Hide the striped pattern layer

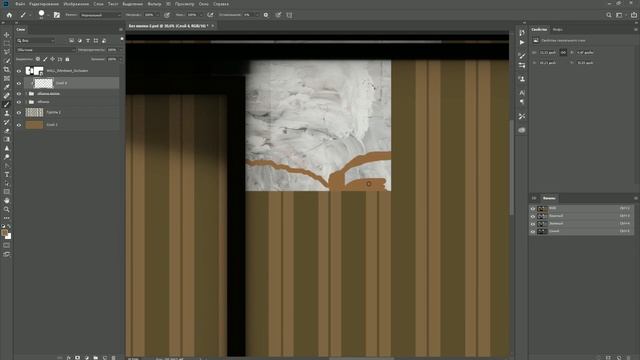tap(19, 113)
